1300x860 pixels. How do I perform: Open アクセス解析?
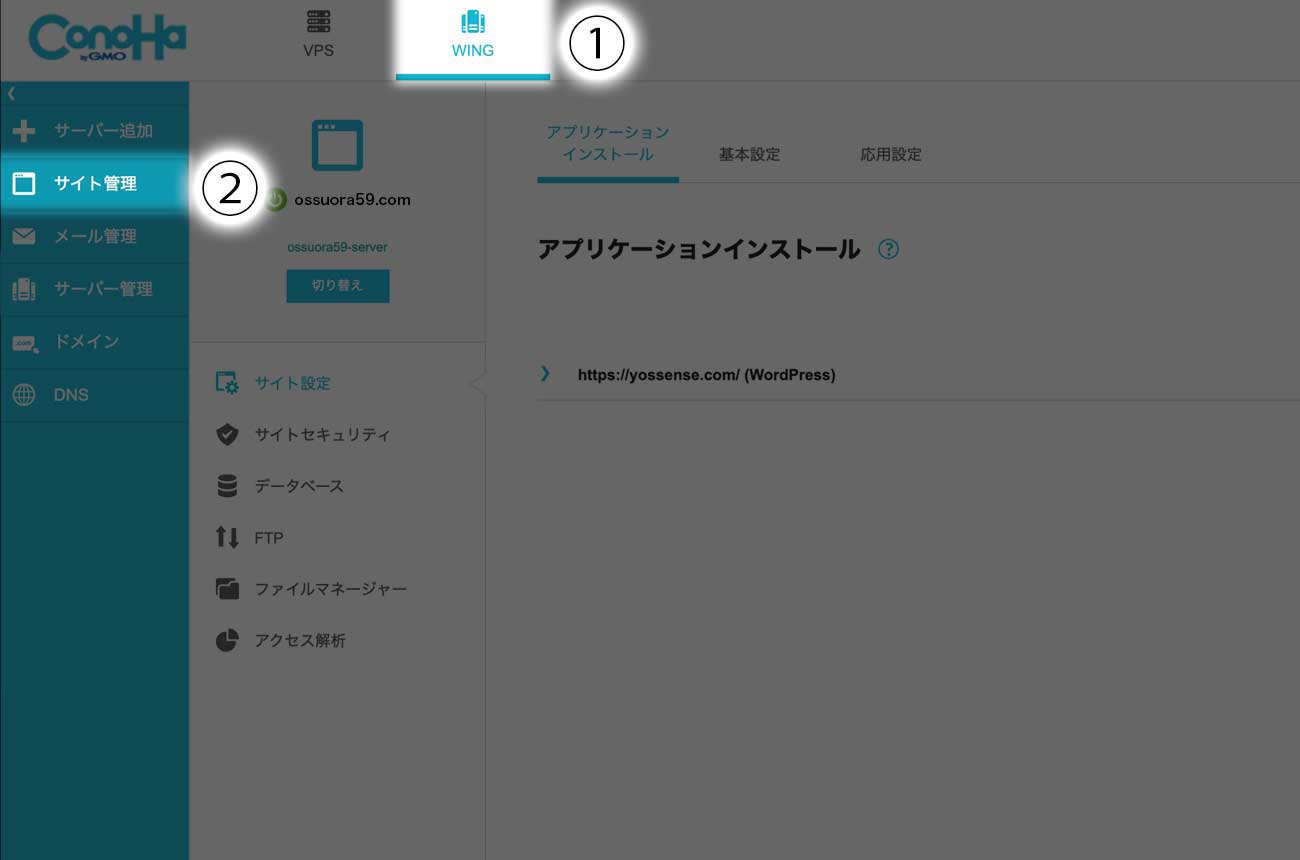(300, 641)
